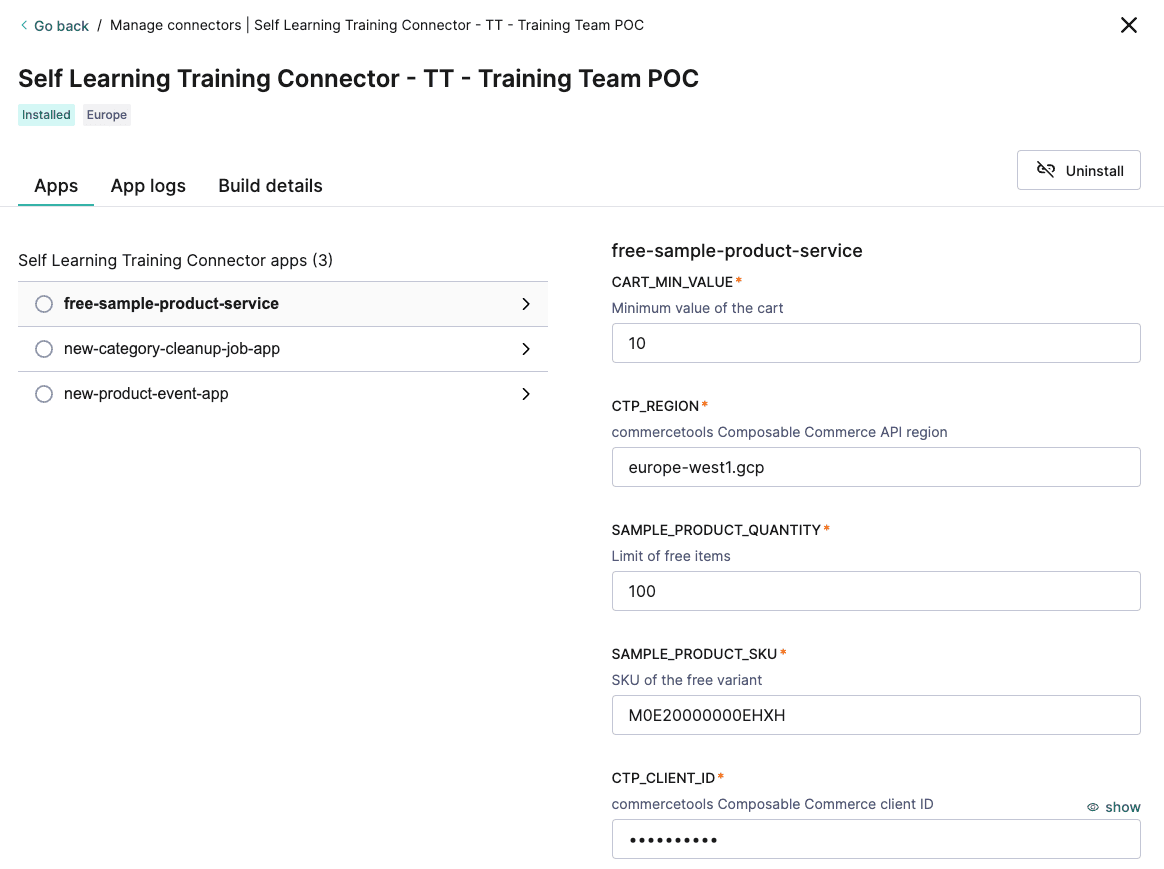Expand free-sample-product-service via its chevron

pos(526,304)
